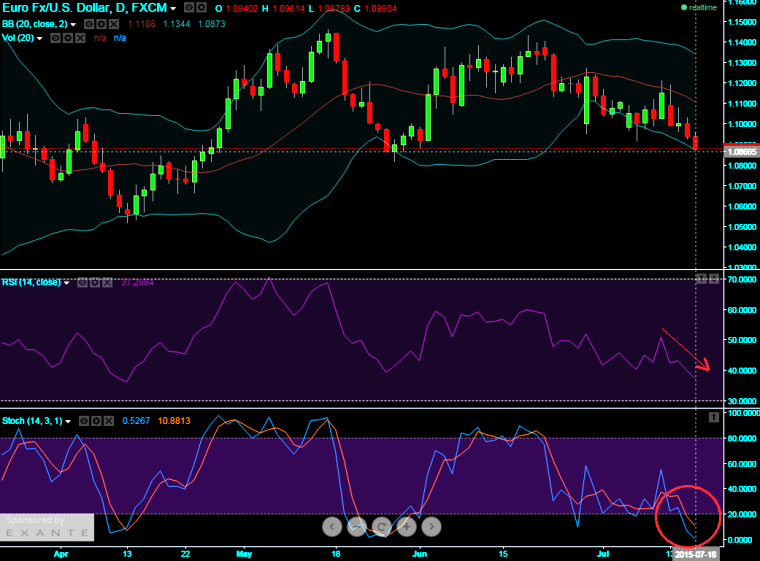Remove RSI indicator with X icon
The image size is (760, 561).
click(107, 282)
